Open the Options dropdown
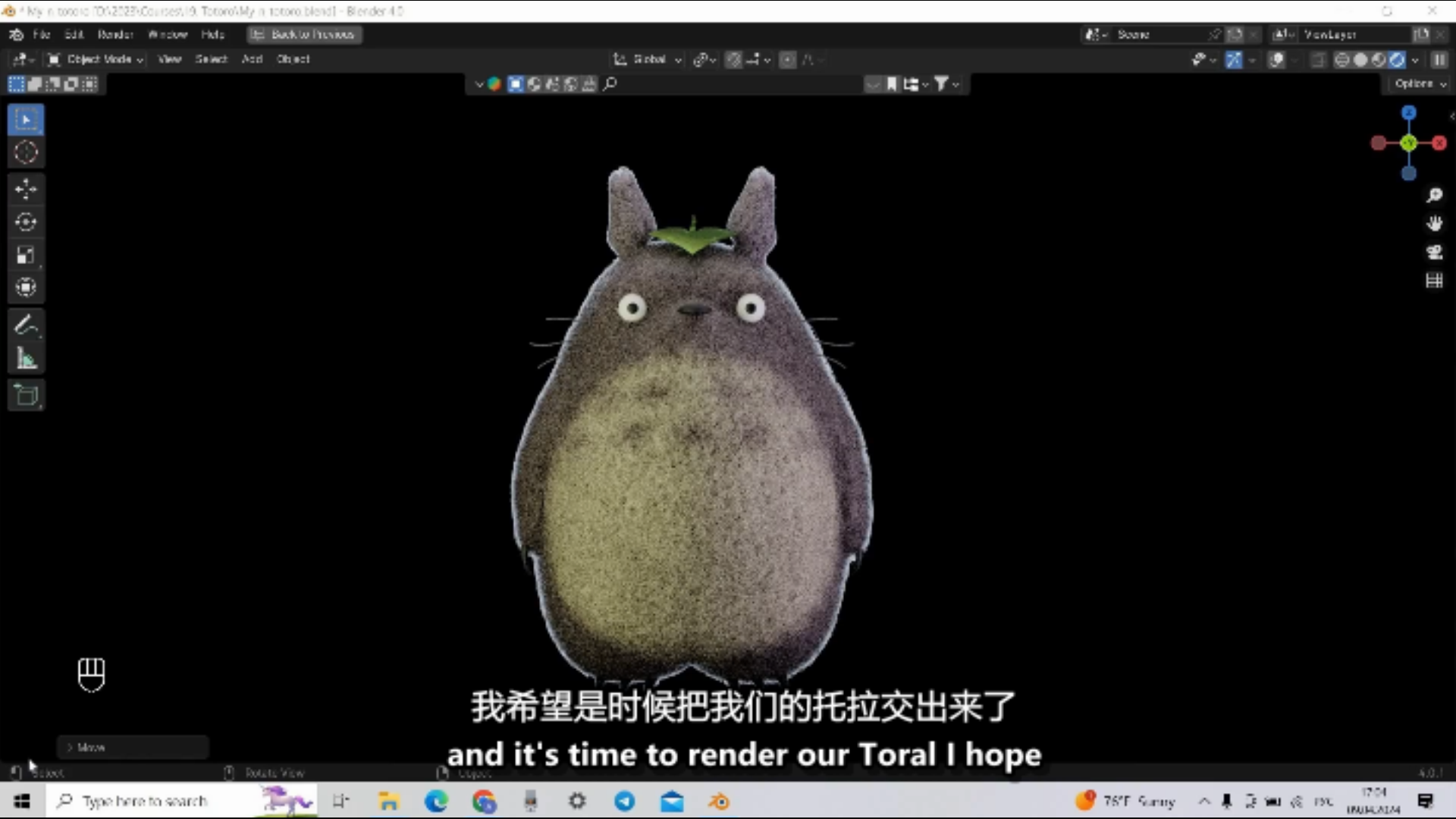 tap(1420, 83)
